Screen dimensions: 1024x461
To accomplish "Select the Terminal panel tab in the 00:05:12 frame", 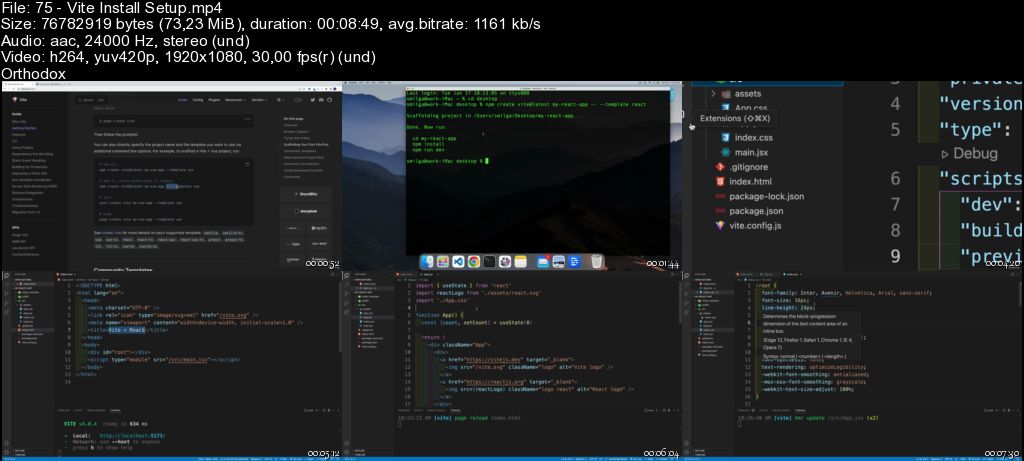I will 116,411.
